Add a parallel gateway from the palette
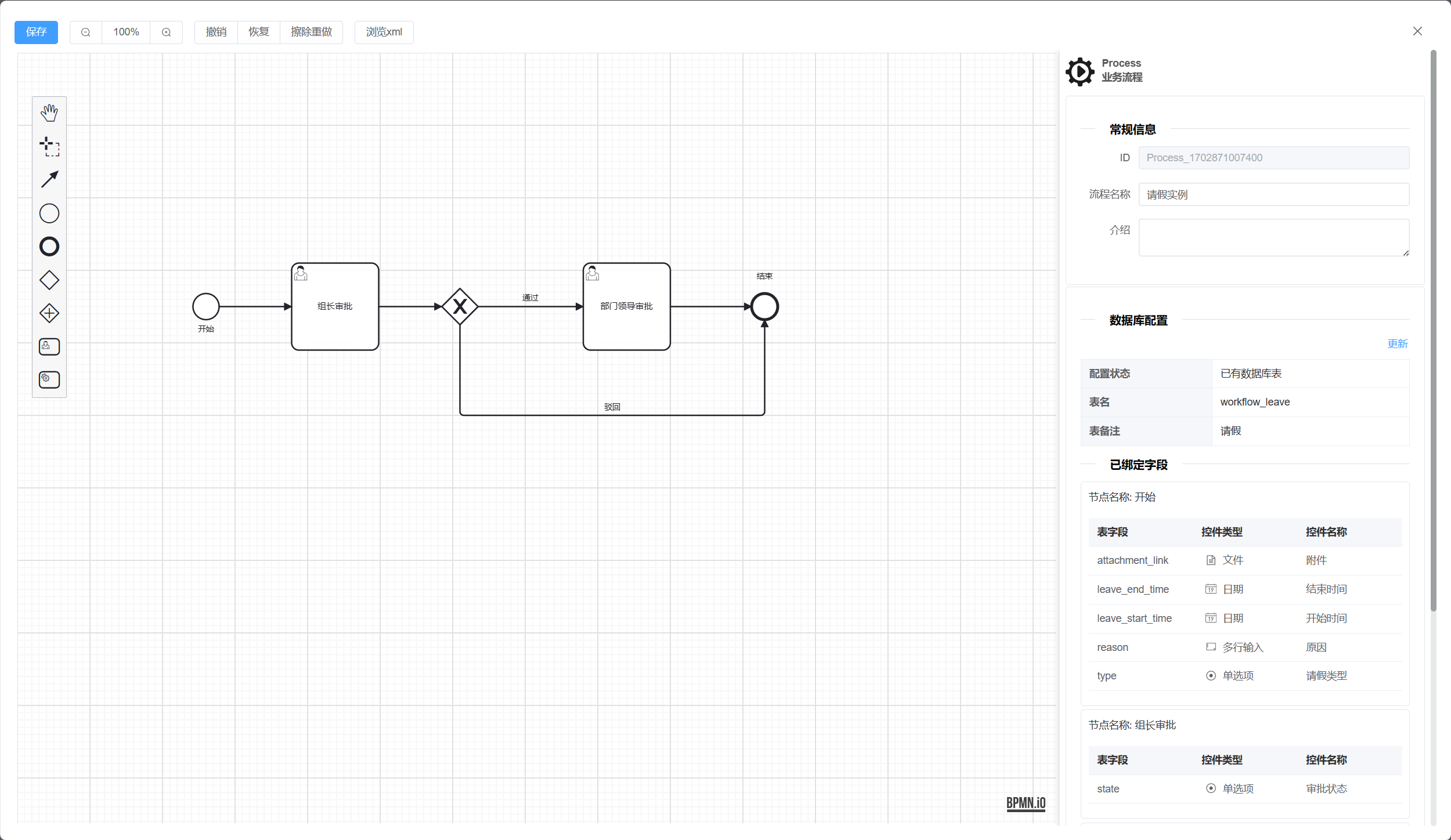 point(49,313)
